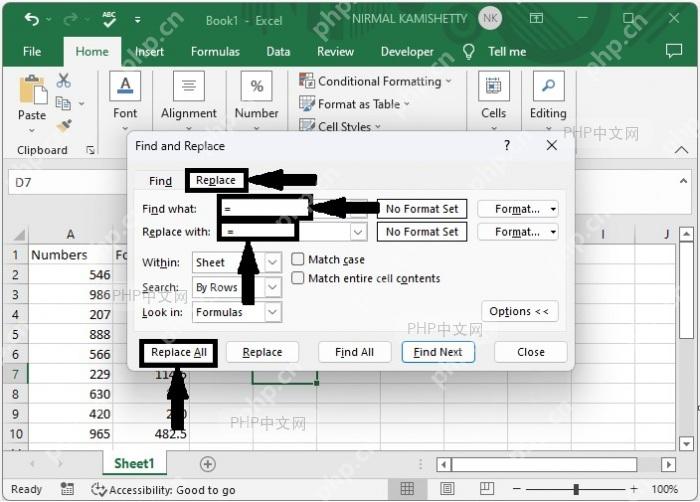Viewport: 700px width, 502px height.
Task: Click the Redo icon in title bar
Action: 71,19
